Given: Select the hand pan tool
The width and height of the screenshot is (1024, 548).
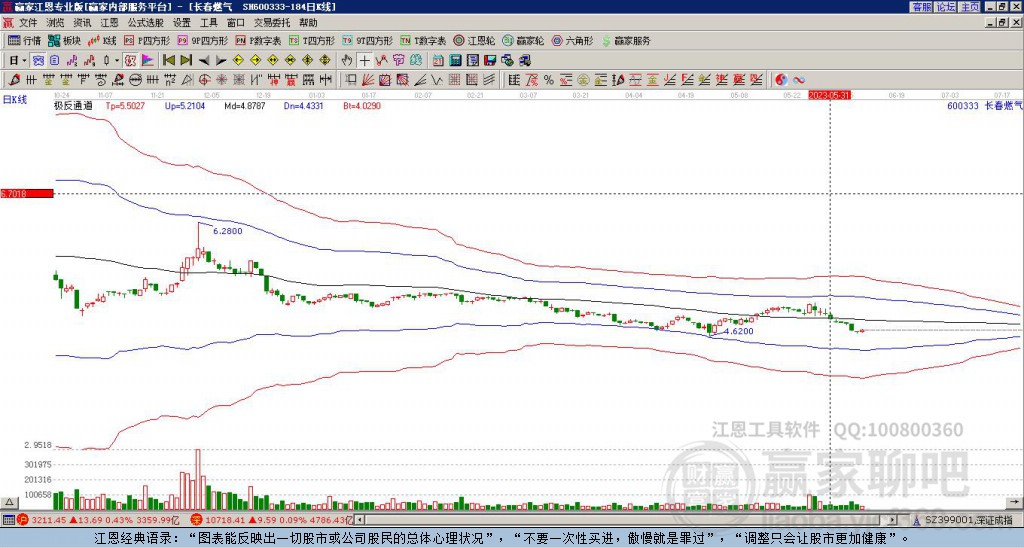Looking at the screenshot, I should 347,60.
